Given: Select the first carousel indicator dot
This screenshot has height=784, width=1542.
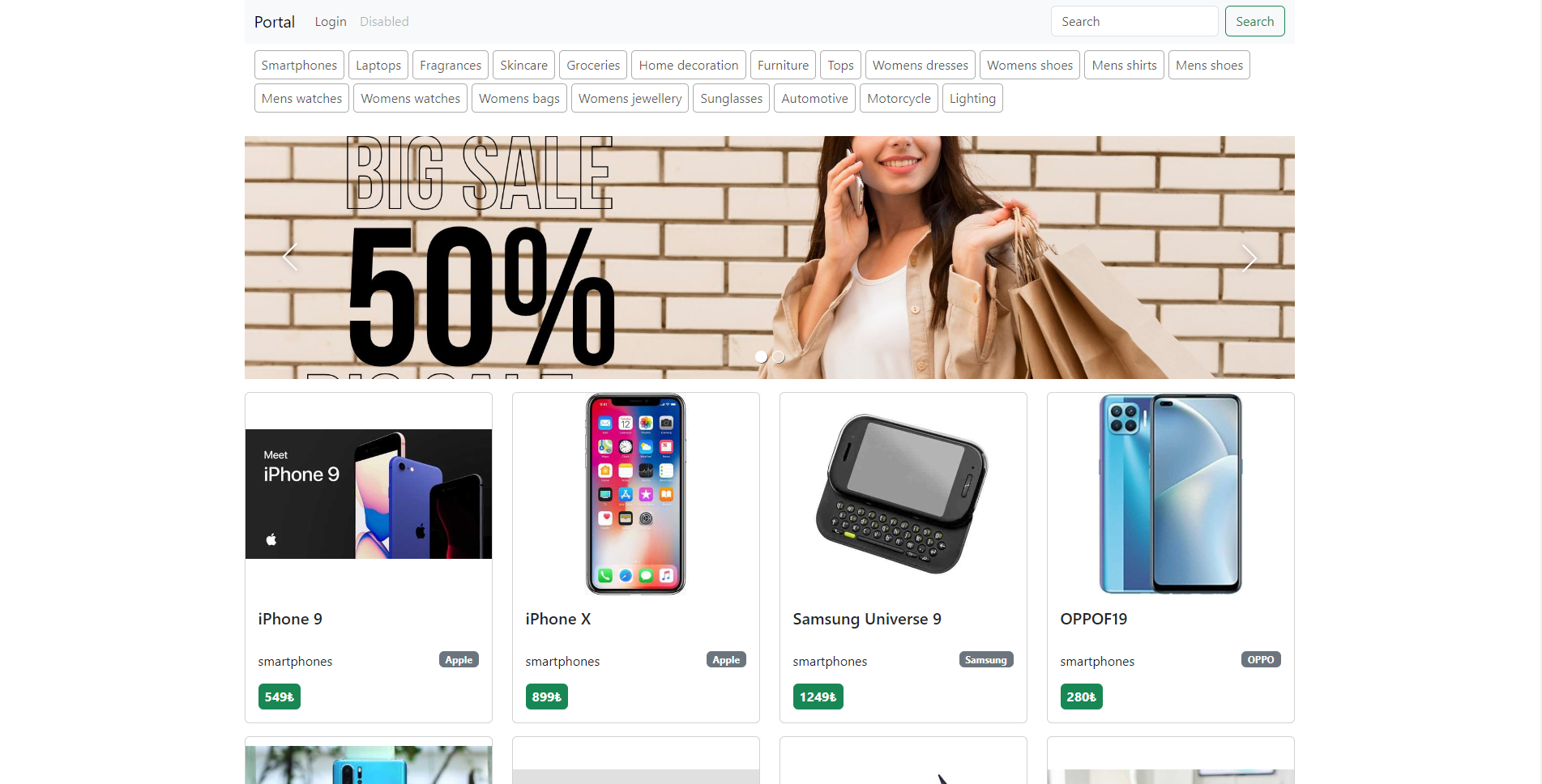Looking at the screenshot, I should pyautogui.click(x=761, y=356).
